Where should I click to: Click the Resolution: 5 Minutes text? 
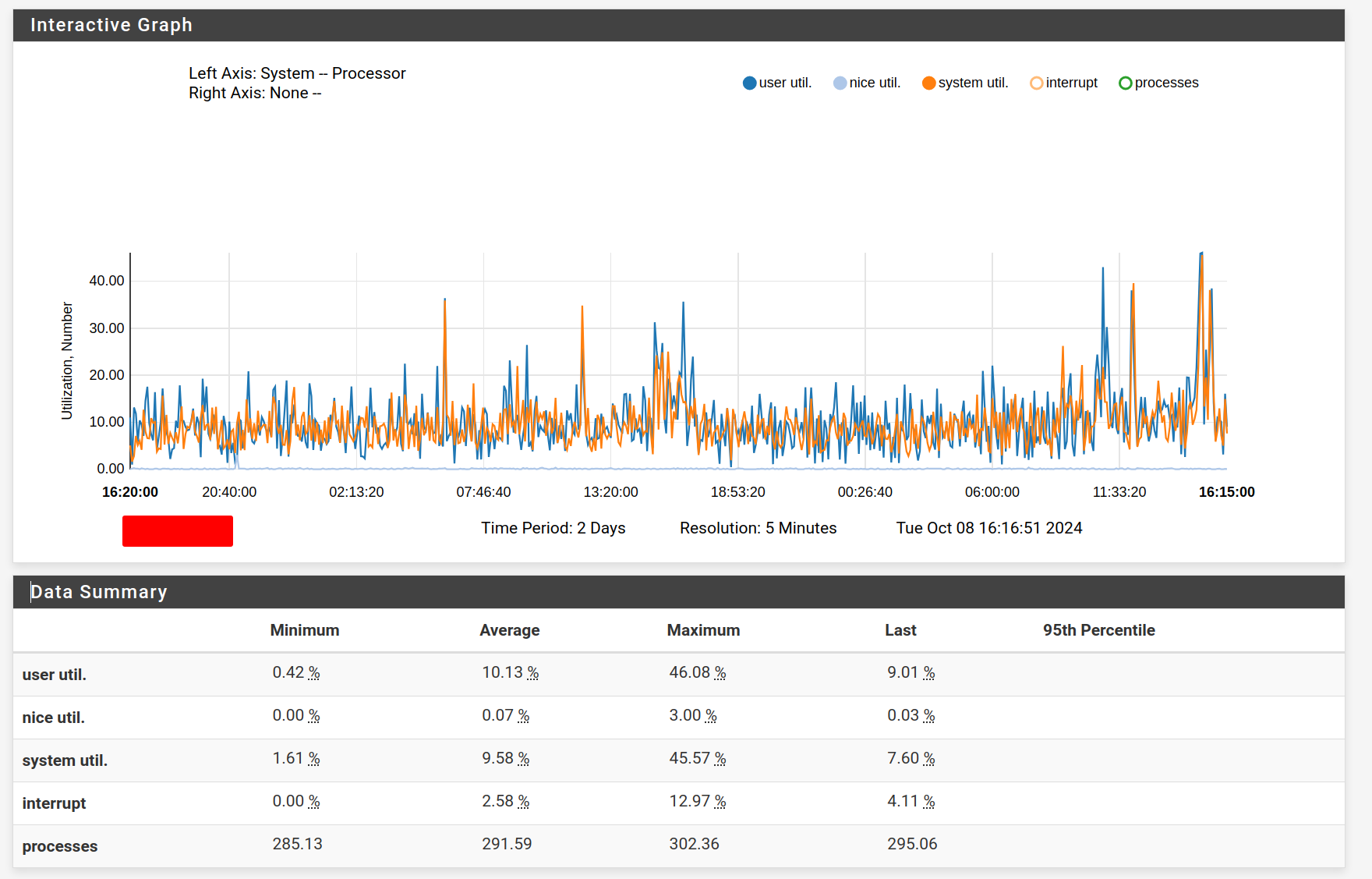click(758, 528)
